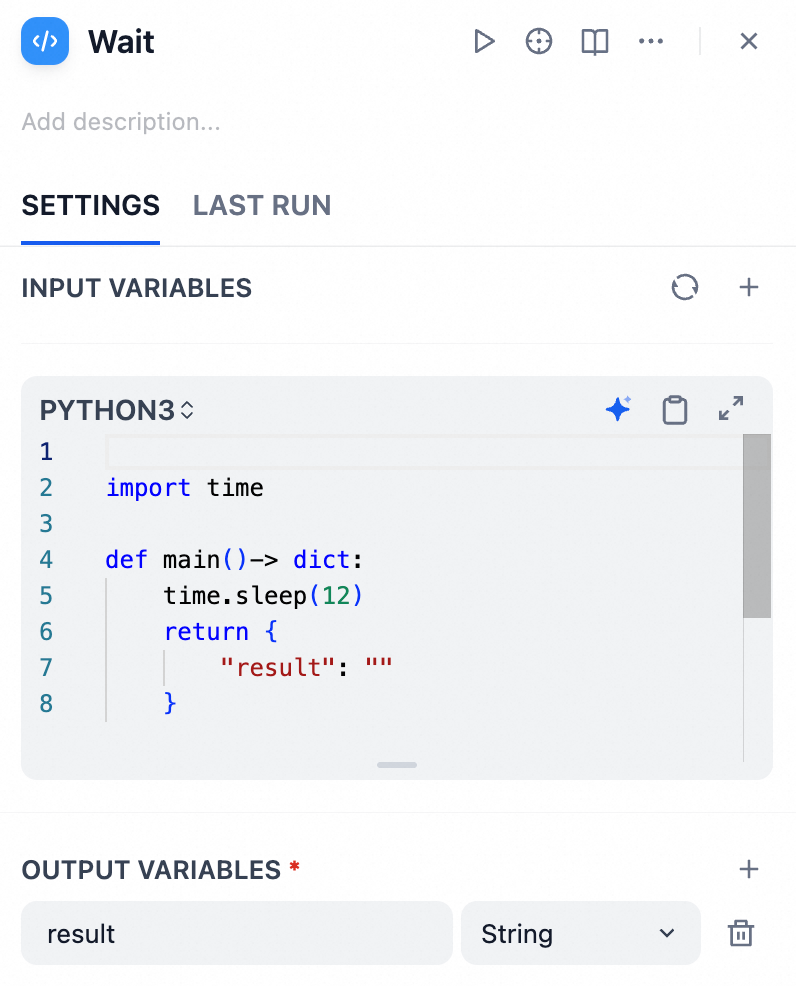Image resolution: width=796 pixels, height=986 pixels.
Task: Click the 'import time' code line
Action: pos(185,487)
